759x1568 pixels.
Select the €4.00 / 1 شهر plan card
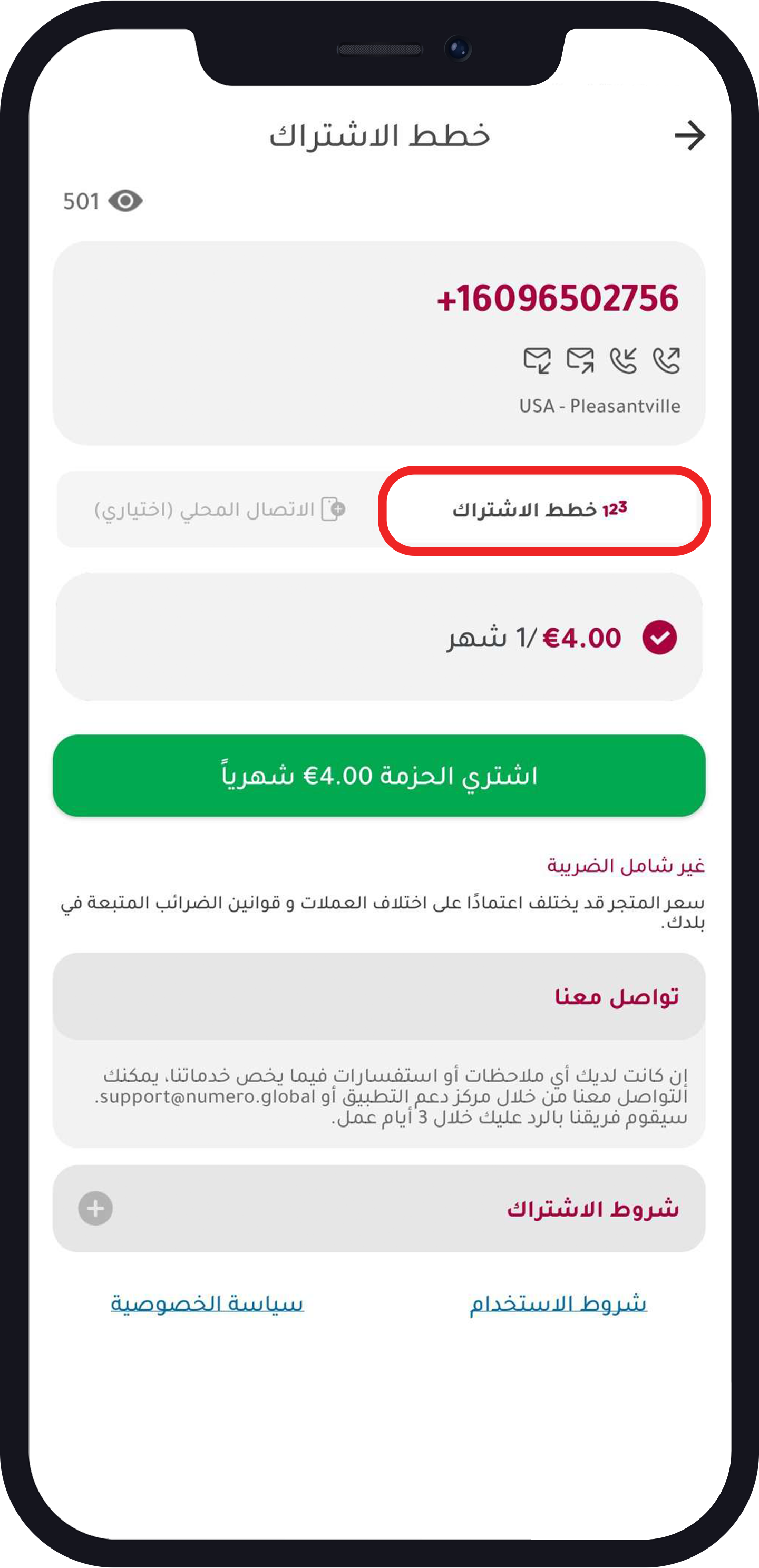pos(379,638)
